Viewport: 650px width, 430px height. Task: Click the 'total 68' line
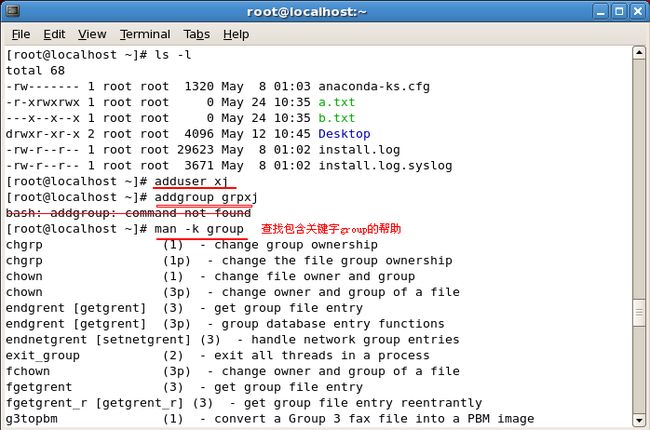pyautogui.click(x=35, y=70)
